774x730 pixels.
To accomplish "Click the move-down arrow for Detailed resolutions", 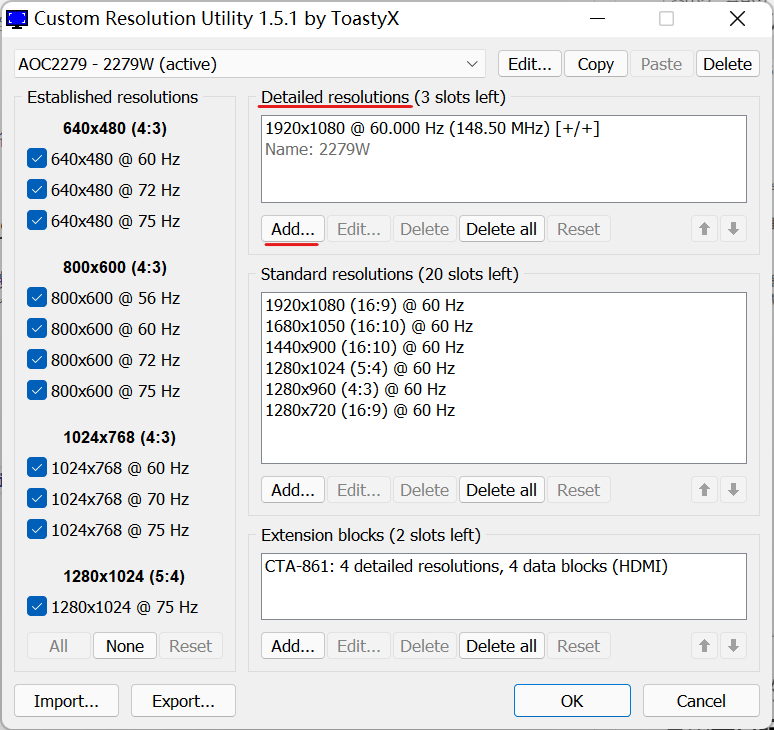I will (734, 229).
